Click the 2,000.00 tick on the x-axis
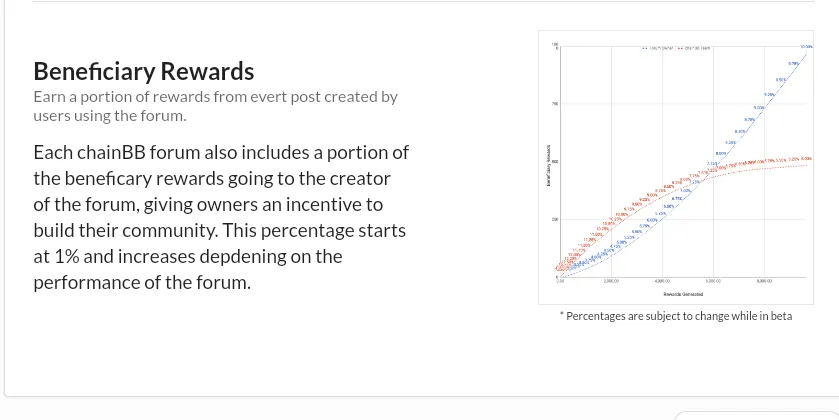839x420 pixels. pos(611,281)
